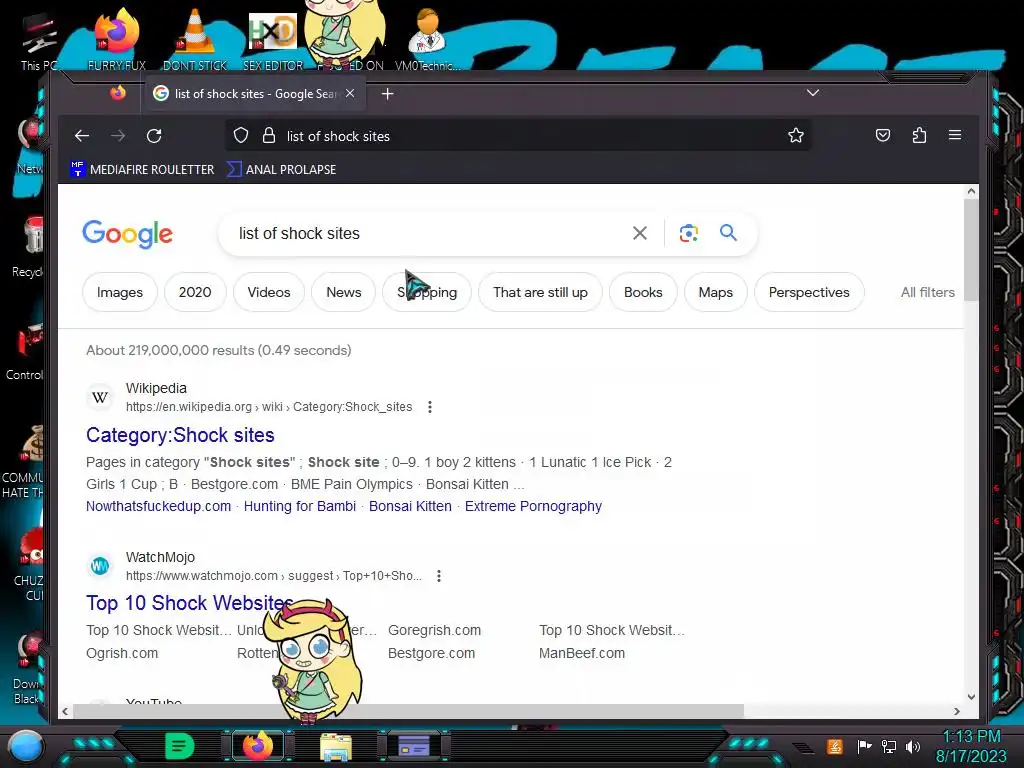The width and height of the screenshot is (1024, 768).
Task: Open the Save to Pocket icon
Action: (883, 136)
